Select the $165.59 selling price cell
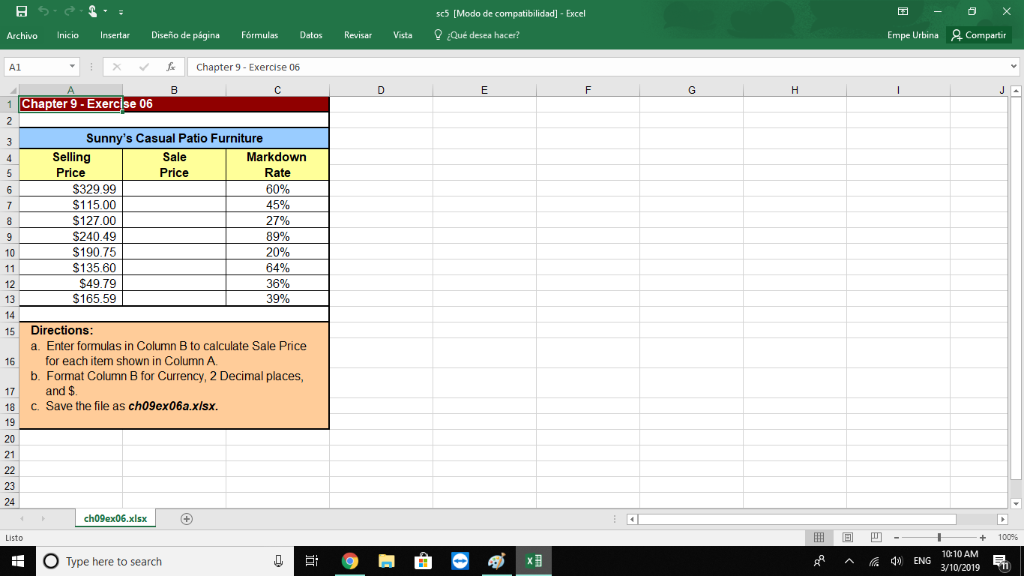 pyautogui.click(x=71, y=298)
